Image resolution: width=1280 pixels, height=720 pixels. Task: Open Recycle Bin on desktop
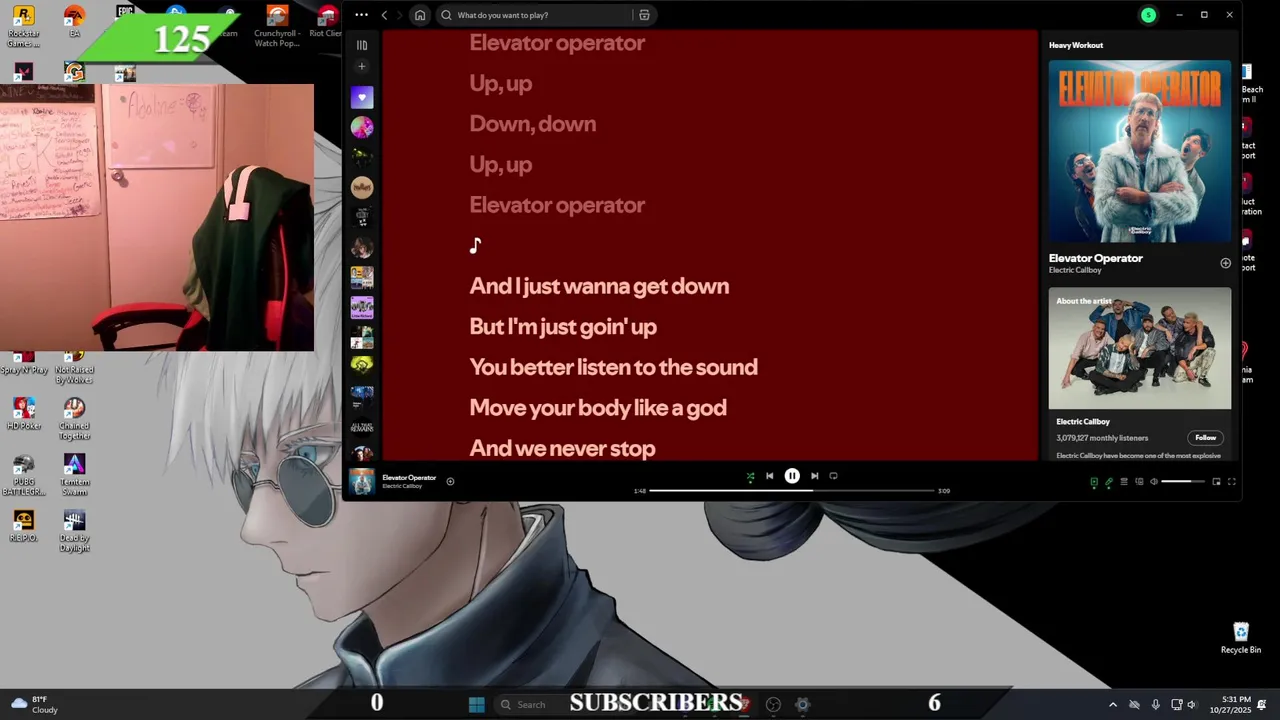coord(1241,638)
